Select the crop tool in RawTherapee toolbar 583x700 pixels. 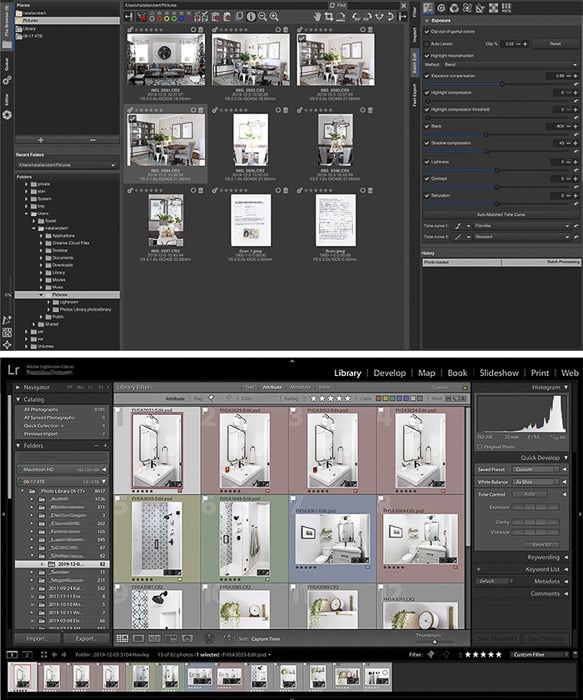click(329, 17)
